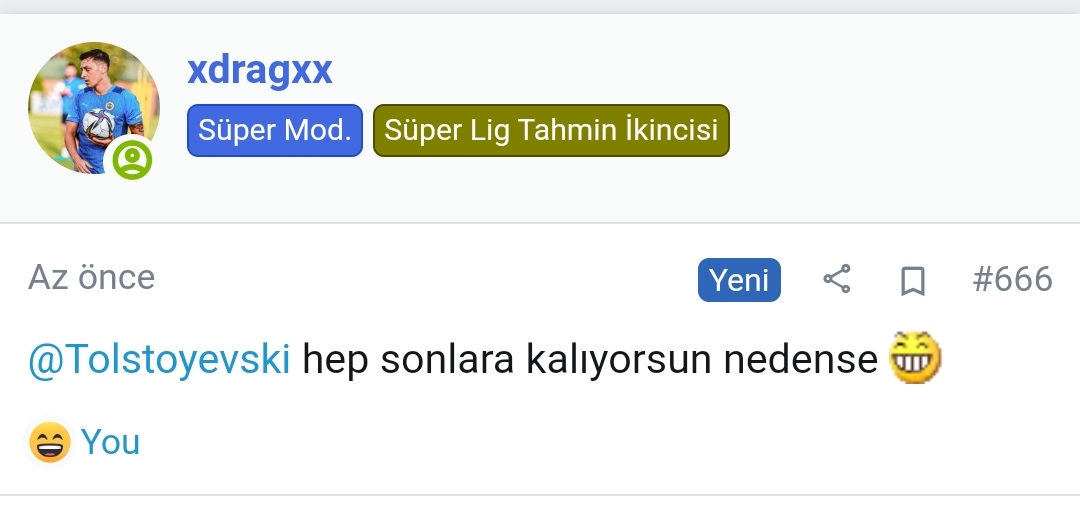Click the word 'hep' in the message
This screenshot has height=516, width=1080.
tap(334, 360)
